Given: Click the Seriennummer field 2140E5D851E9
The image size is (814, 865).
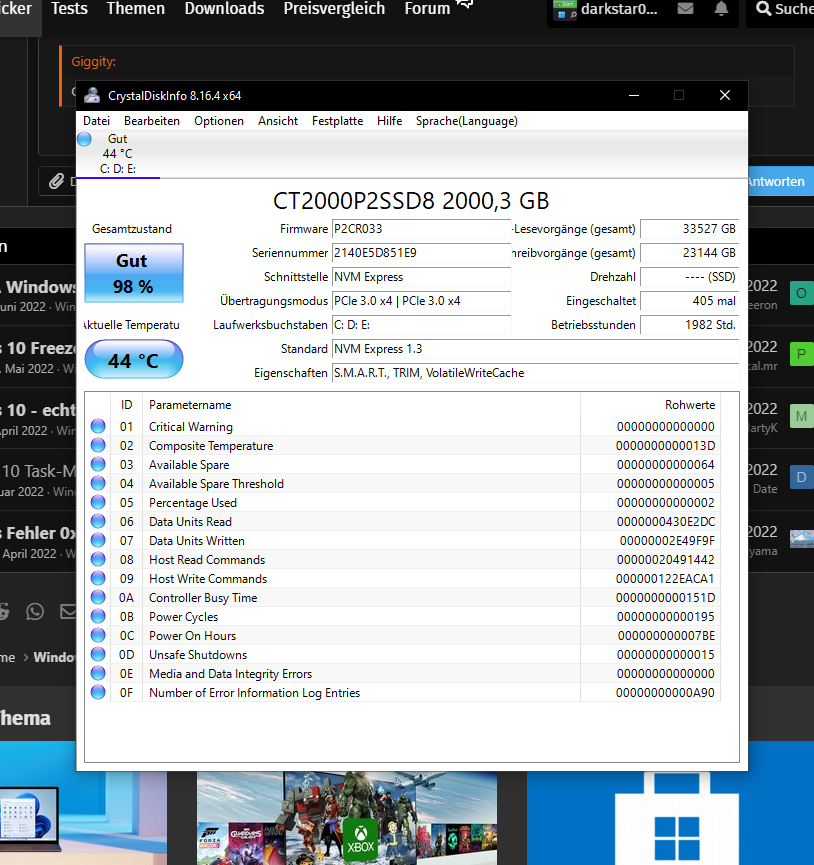Looking at the screenshot, I should pos(421,253).
